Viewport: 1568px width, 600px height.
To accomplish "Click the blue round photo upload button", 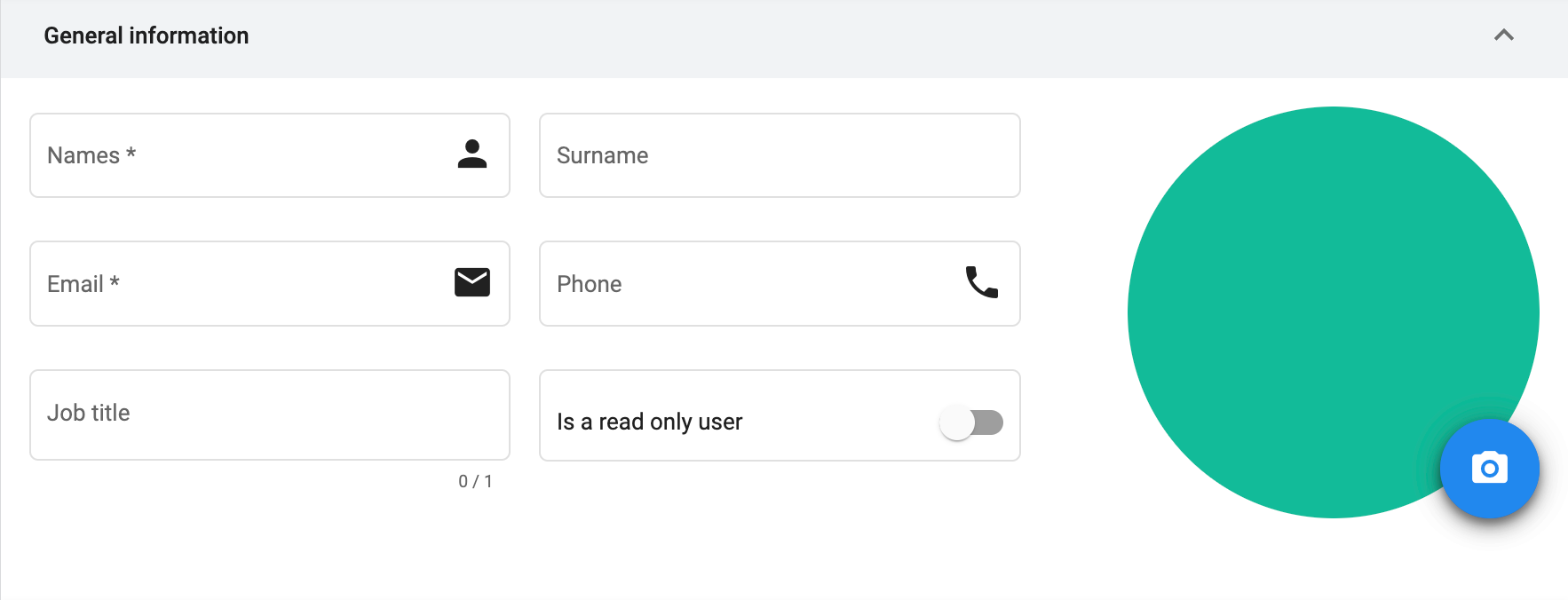I will [1490, 469].
